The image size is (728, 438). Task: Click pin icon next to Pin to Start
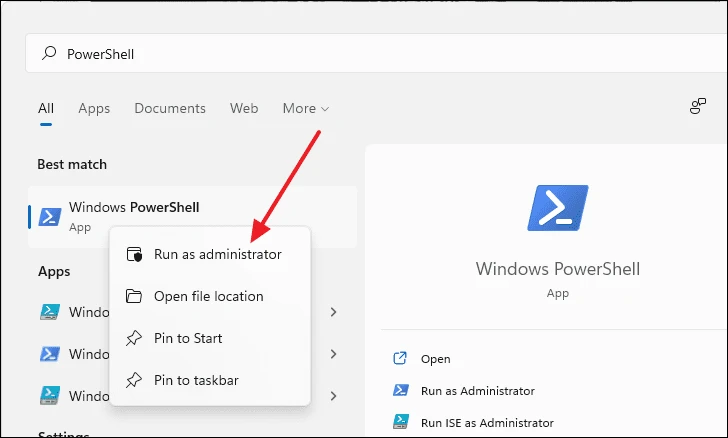pyautogui.click(x=134, y=338)
